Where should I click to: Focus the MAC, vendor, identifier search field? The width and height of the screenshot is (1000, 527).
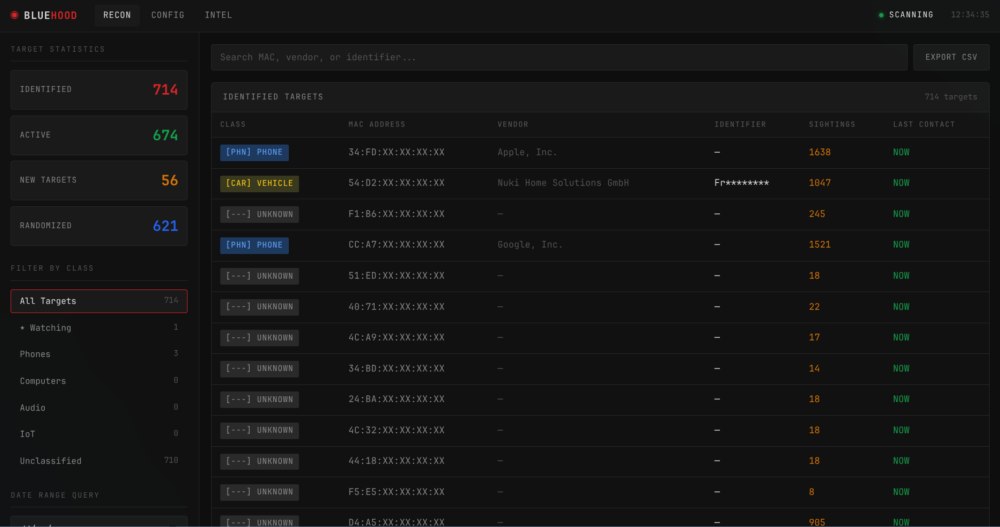click(558, 57)
